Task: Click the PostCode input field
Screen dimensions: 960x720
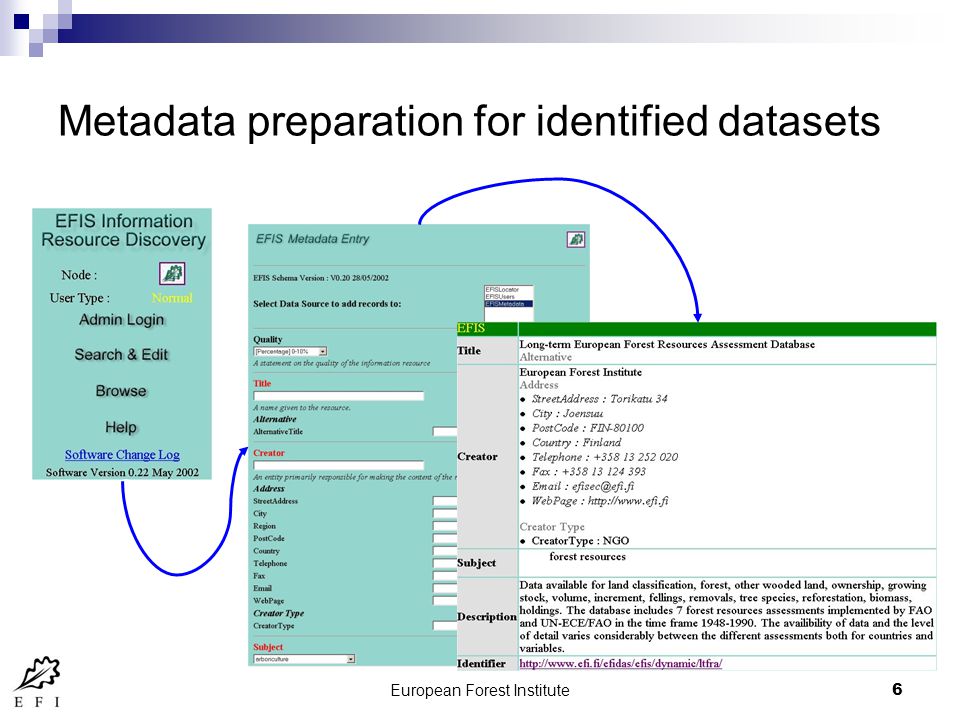Action: coord(444,539)
